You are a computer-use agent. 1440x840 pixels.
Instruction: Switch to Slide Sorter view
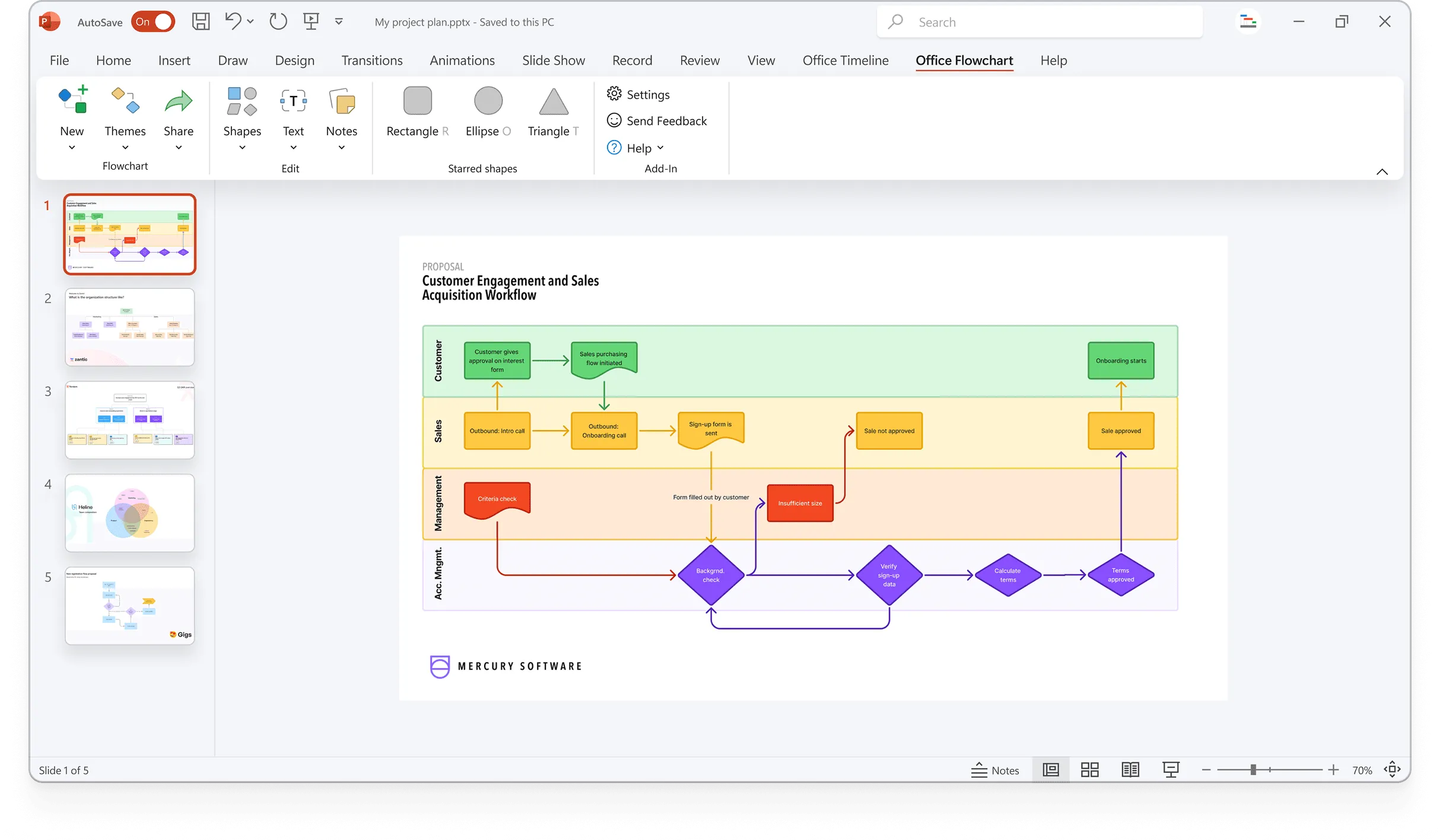click(1090, 769)
